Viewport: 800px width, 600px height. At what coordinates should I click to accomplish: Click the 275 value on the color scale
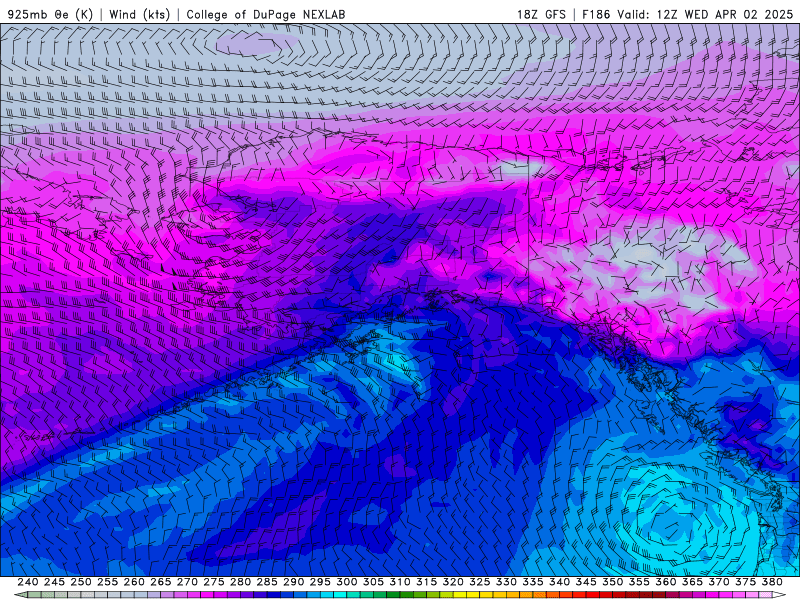[x=213, y=582]
